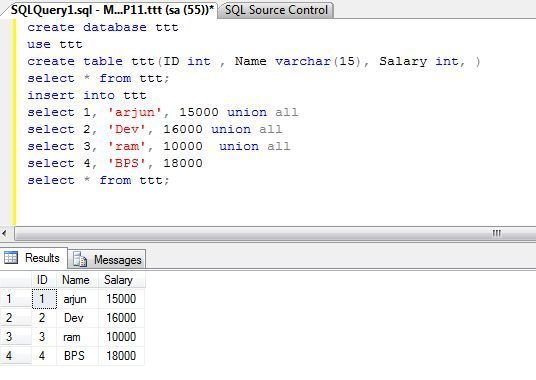This screenshot has height=380, width=536.
Task: Click 'varchar' keyword in create table line
Action: pos(303,62)
